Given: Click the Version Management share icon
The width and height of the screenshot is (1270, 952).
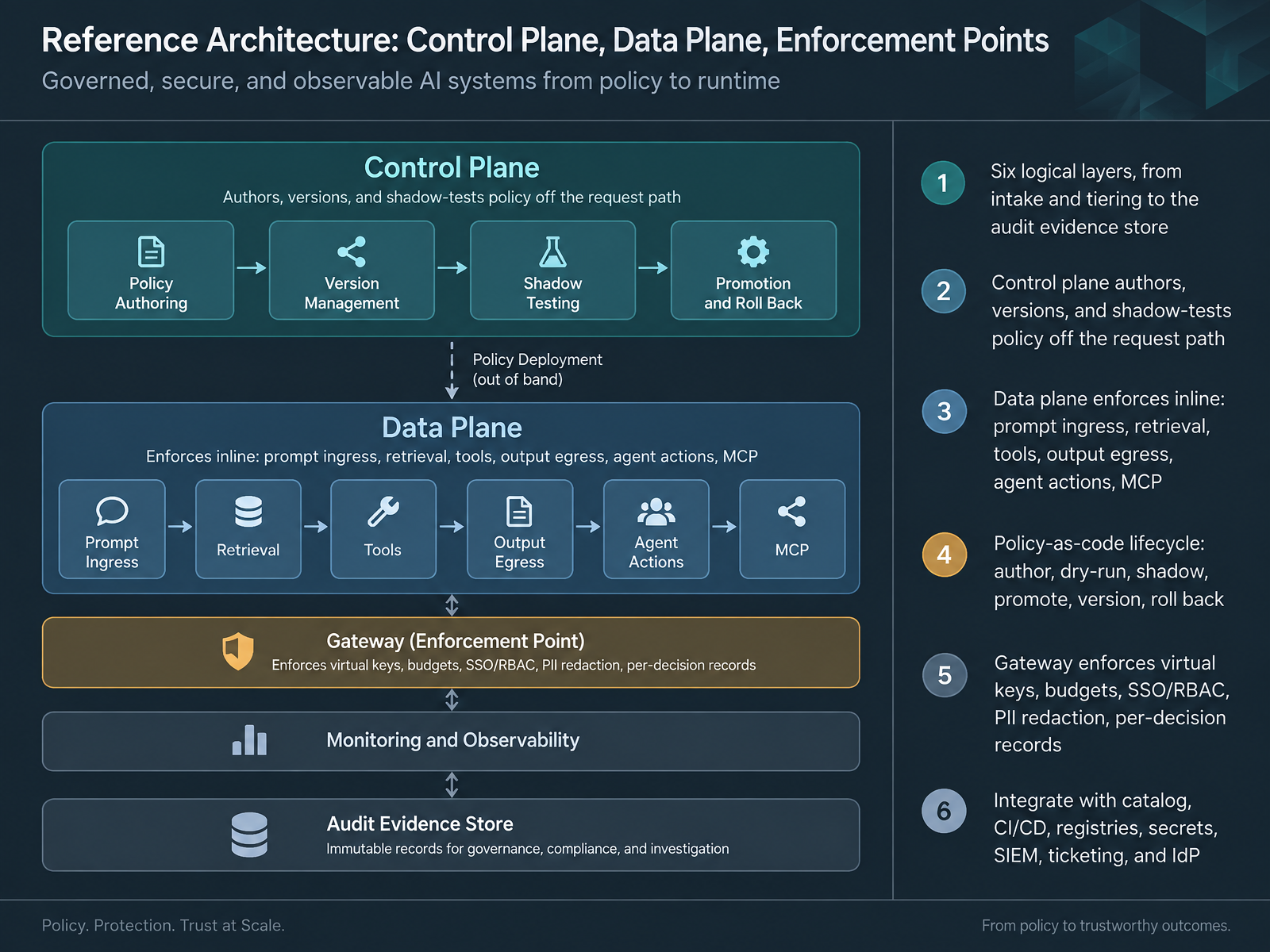Looking at the screenshot, I should 352,251.
